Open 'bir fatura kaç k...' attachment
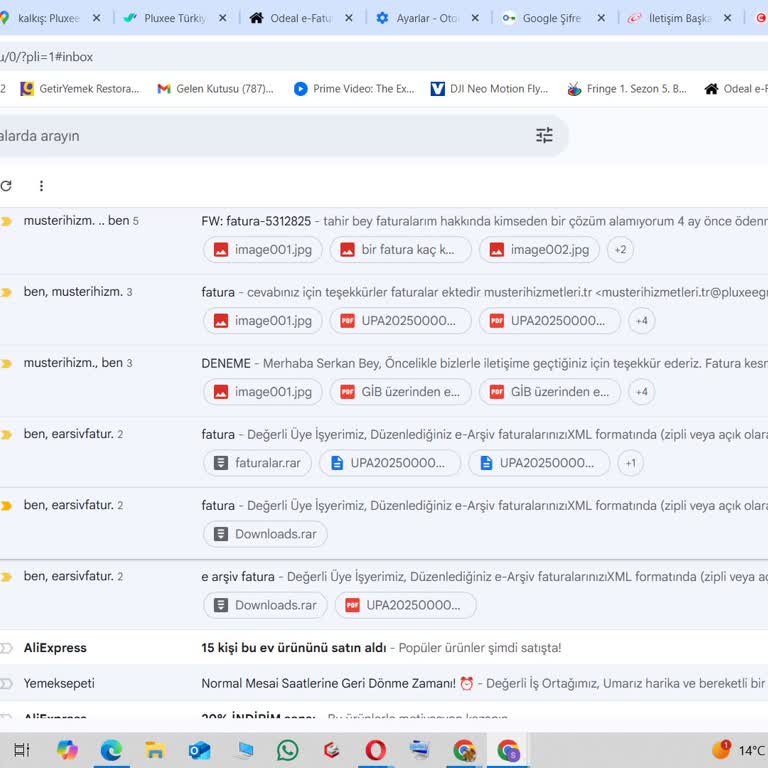The height and width of the screenshot is (768, 768). (401, 250)
